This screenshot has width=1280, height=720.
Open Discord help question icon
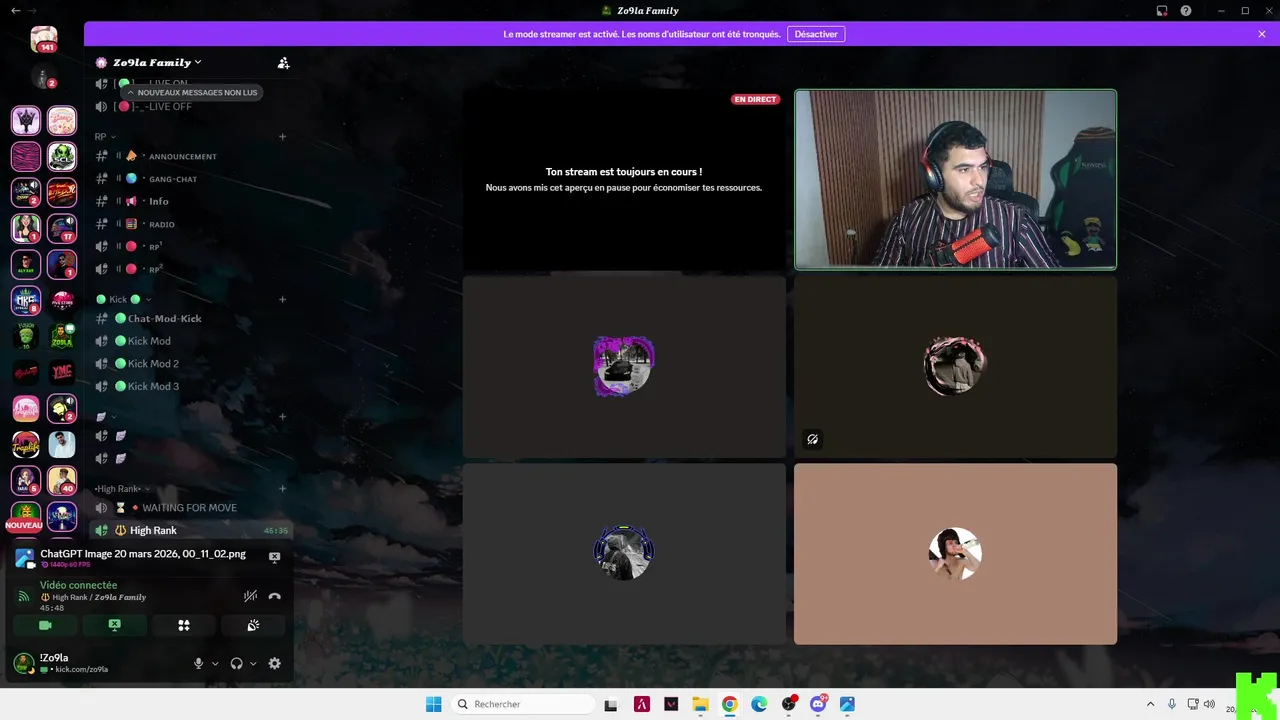[x=1186, y=11]
